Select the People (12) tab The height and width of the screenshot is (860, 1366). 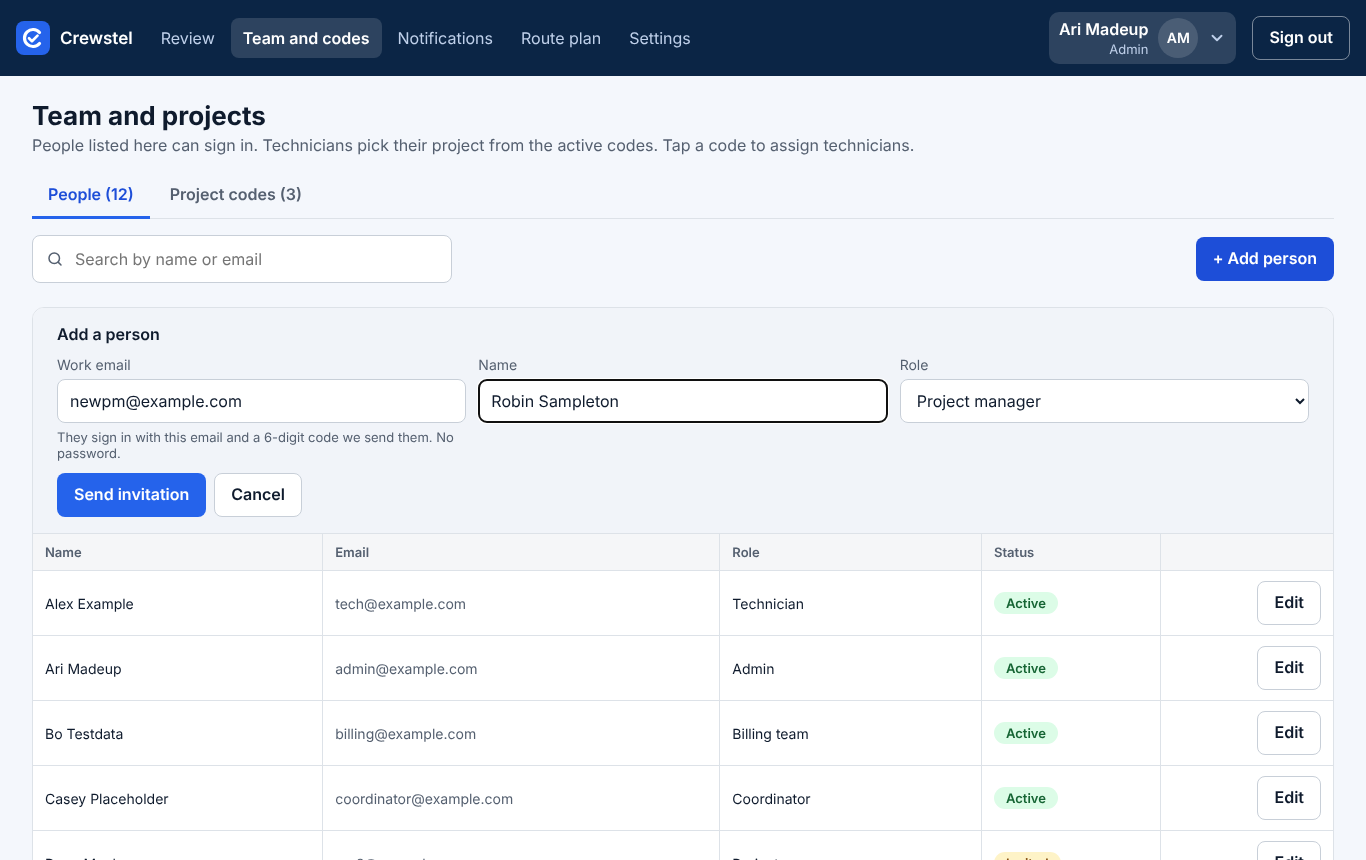[x=91, y=194]
